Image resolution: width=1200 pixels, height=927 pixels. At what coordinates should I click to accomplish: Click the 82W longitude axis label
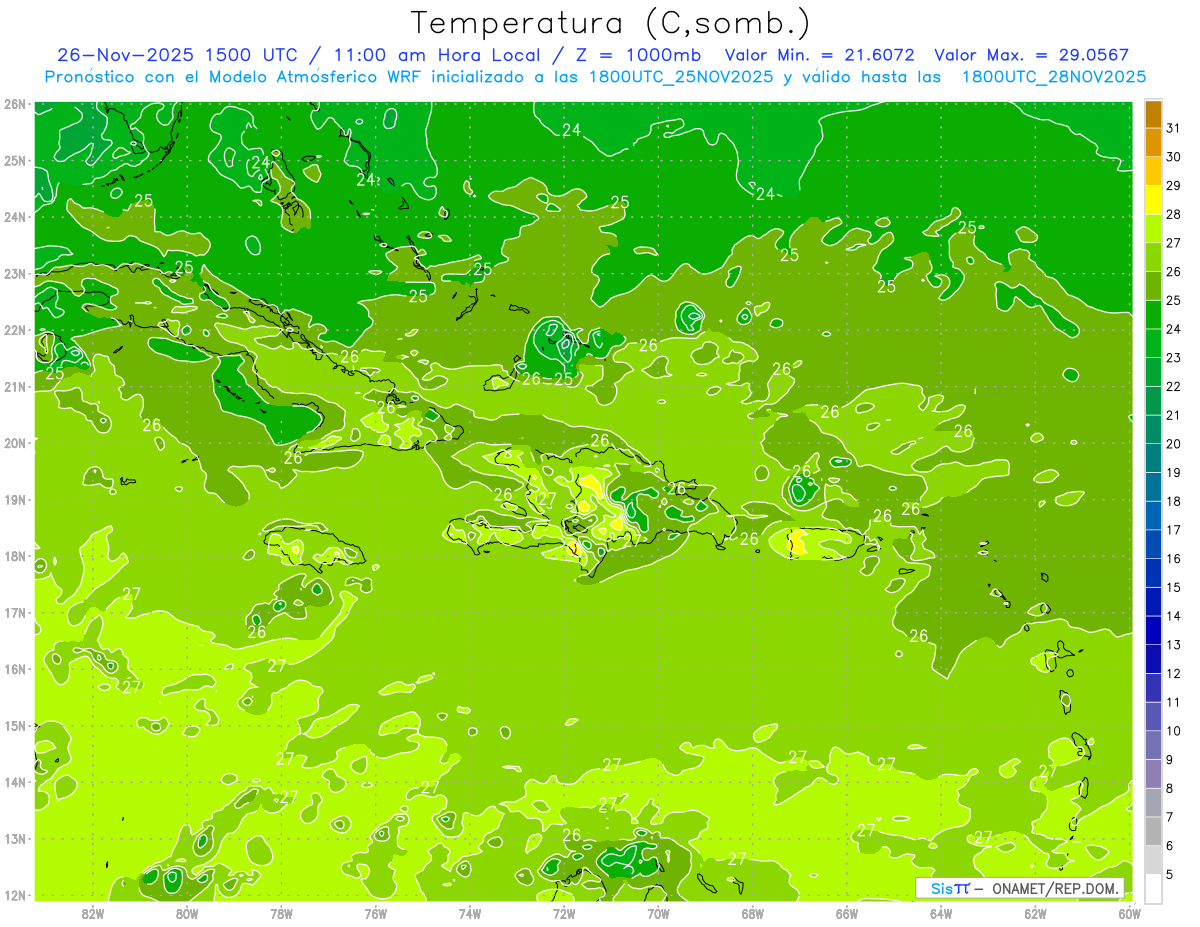93,913
